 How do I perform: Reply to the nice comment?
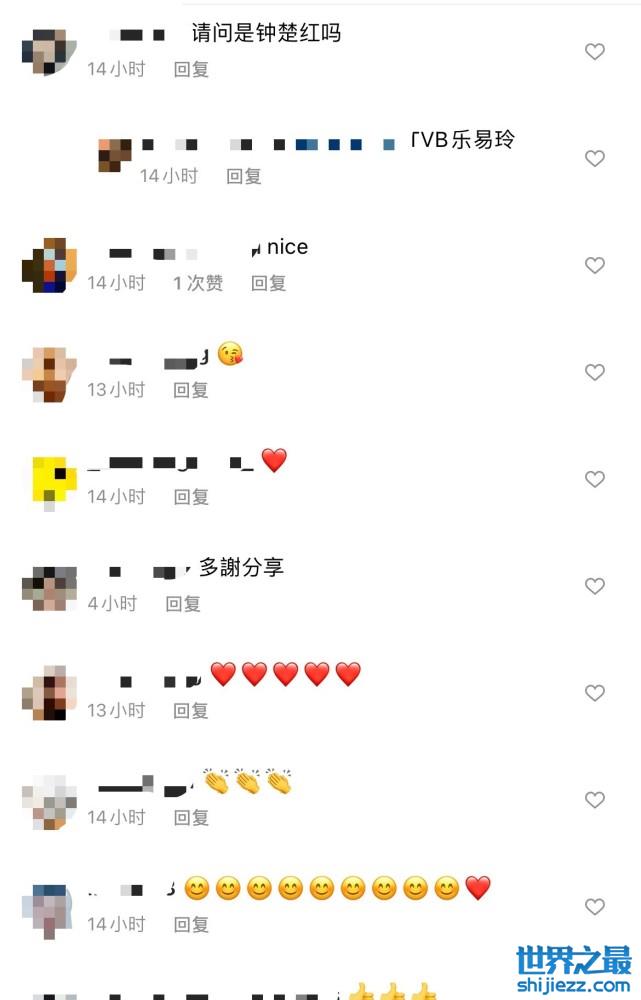pyautogui.click(x=269, y=283)
